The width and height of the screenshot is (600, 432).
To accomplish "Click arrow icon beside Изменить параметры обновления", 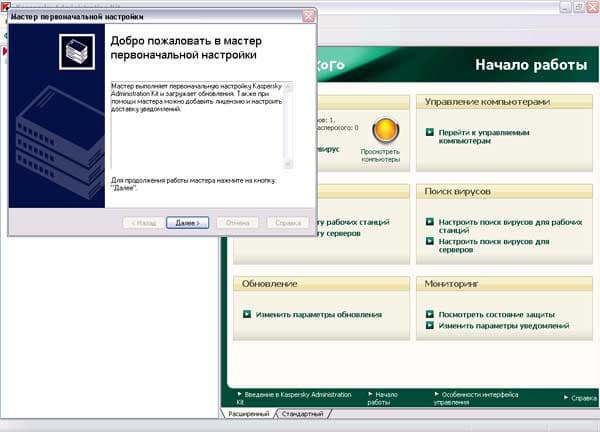I will coord(247,314).
